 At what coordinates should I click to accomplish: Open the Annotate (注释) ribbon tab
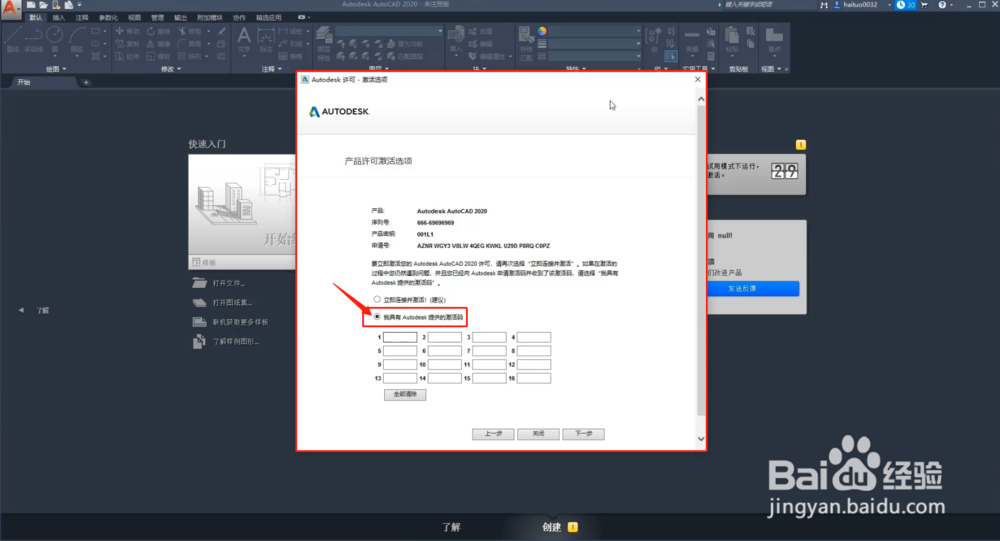82,18
